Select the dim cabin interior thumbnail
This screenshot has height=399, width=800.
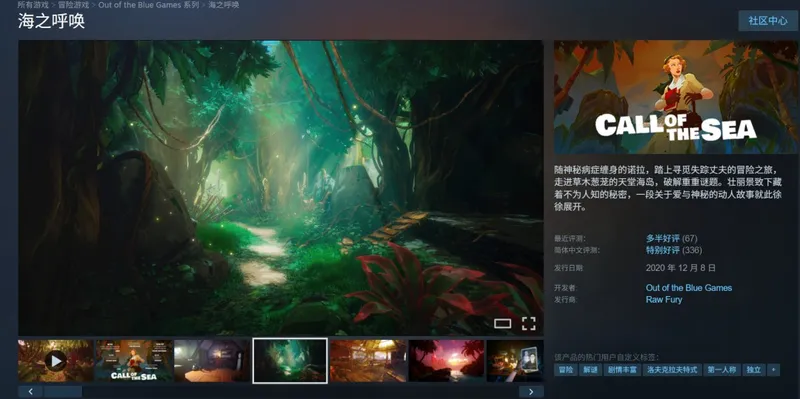click(212, 361)
